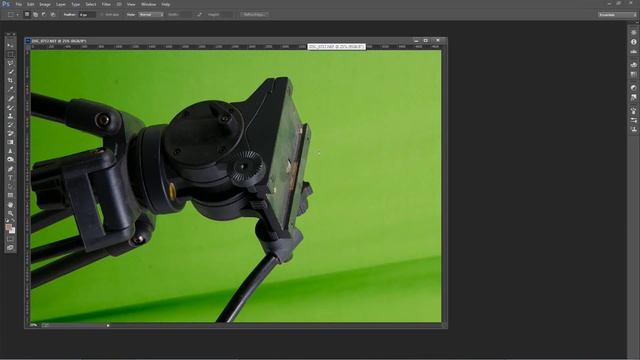Enable Add to selection mode
This screenshot has height=360, width=640.
point(36,14)
